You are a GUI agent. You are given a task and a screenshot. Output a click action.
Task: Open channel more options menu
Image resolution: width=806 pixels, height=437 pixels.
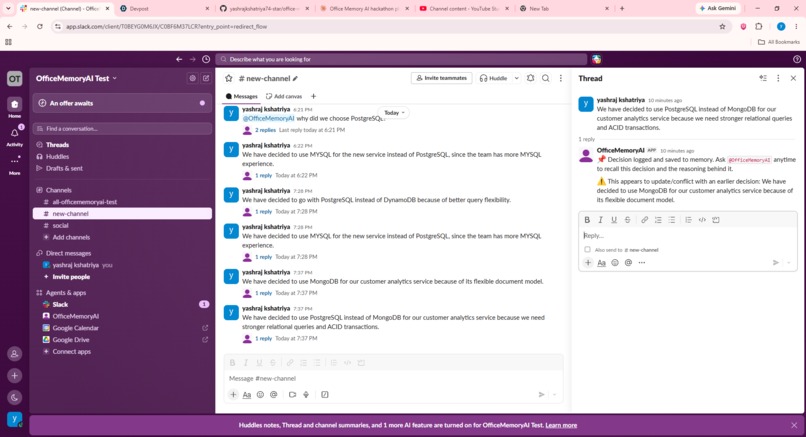click(561, 78)
